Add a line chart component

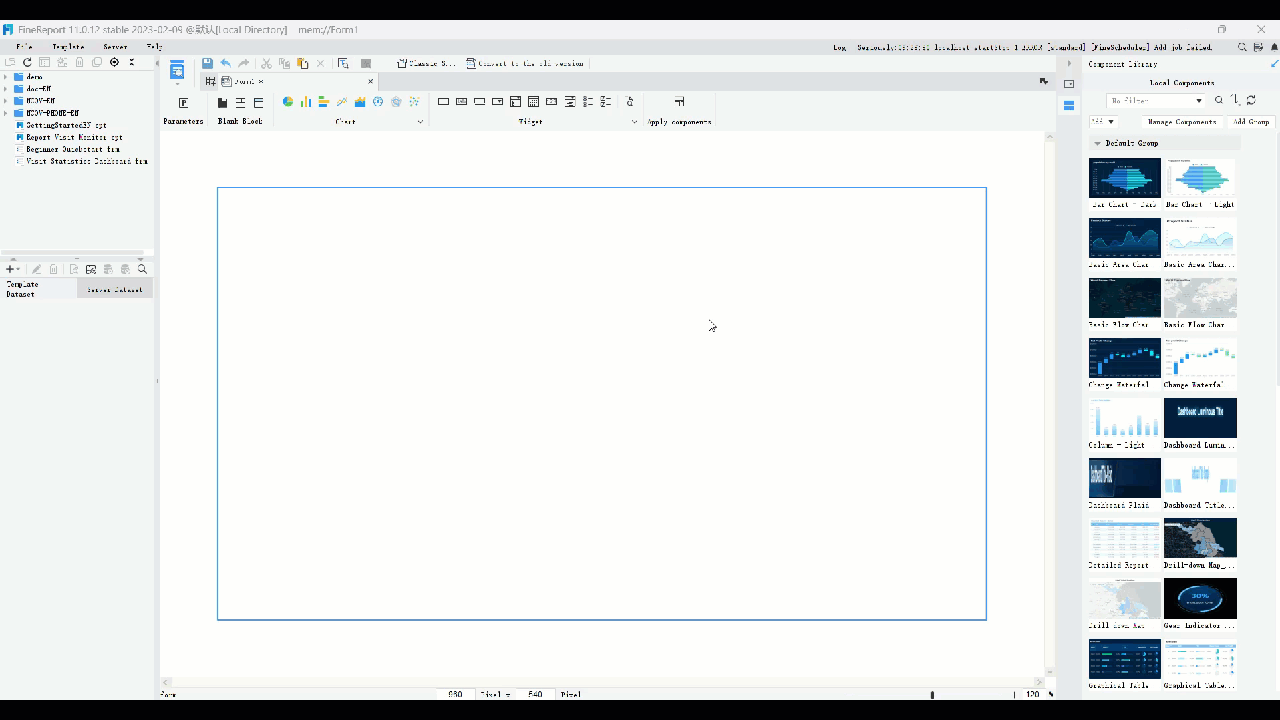coord(342,102)
